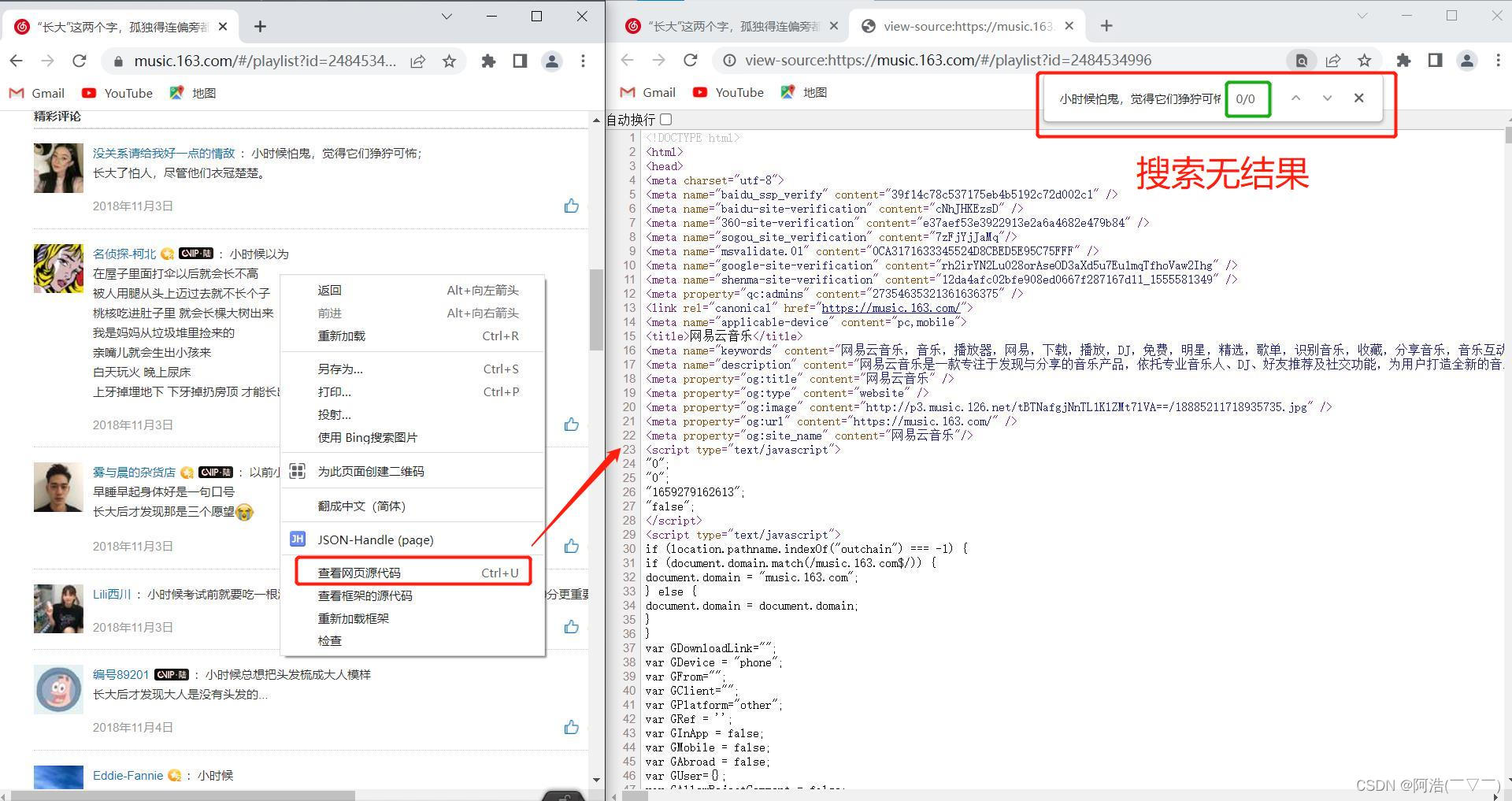Open avatar of 名侦探-柯北

pyautogui.click(x=58, y=269)
